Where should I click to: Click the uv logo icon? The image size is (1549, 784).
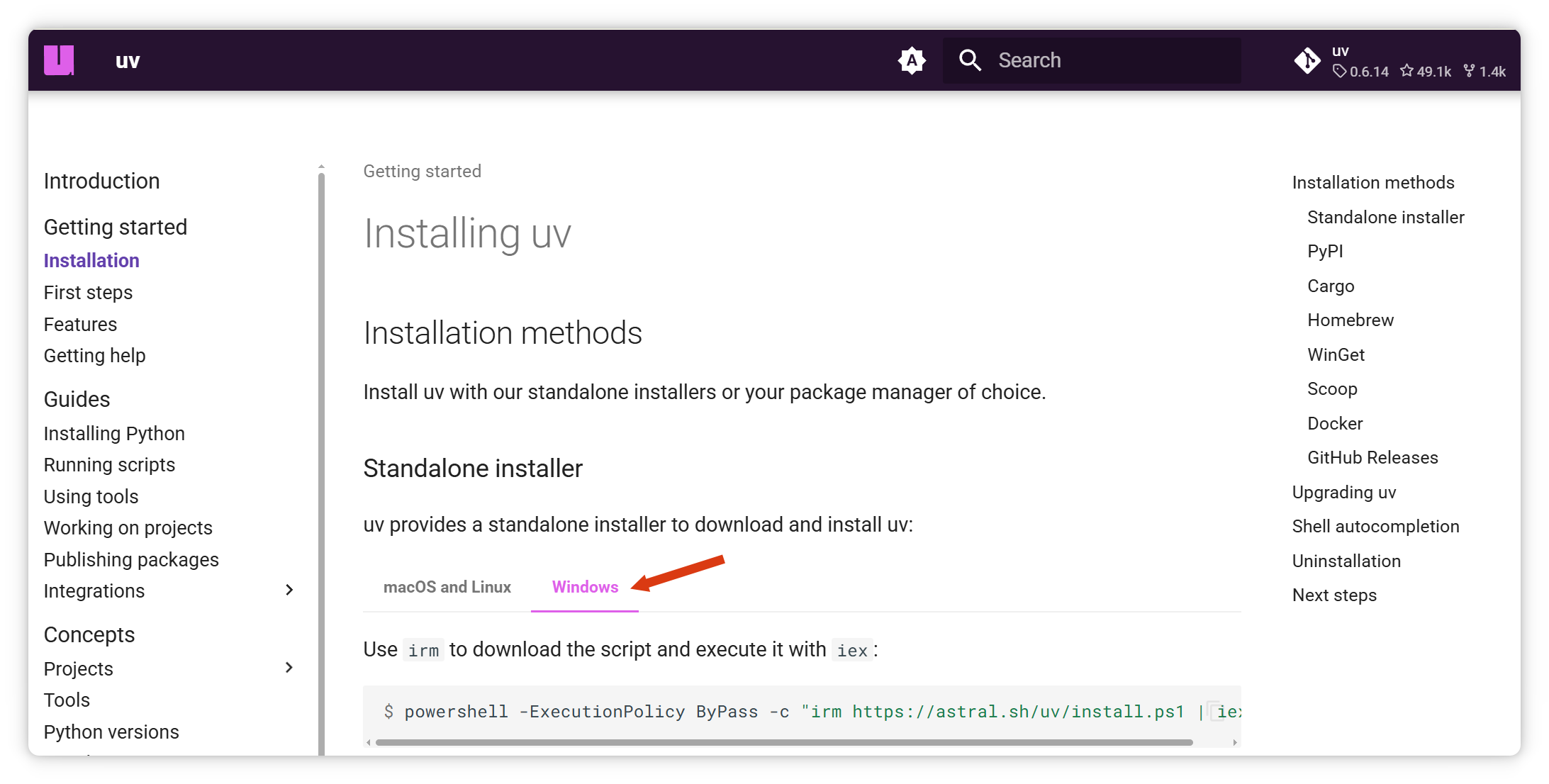59,60
